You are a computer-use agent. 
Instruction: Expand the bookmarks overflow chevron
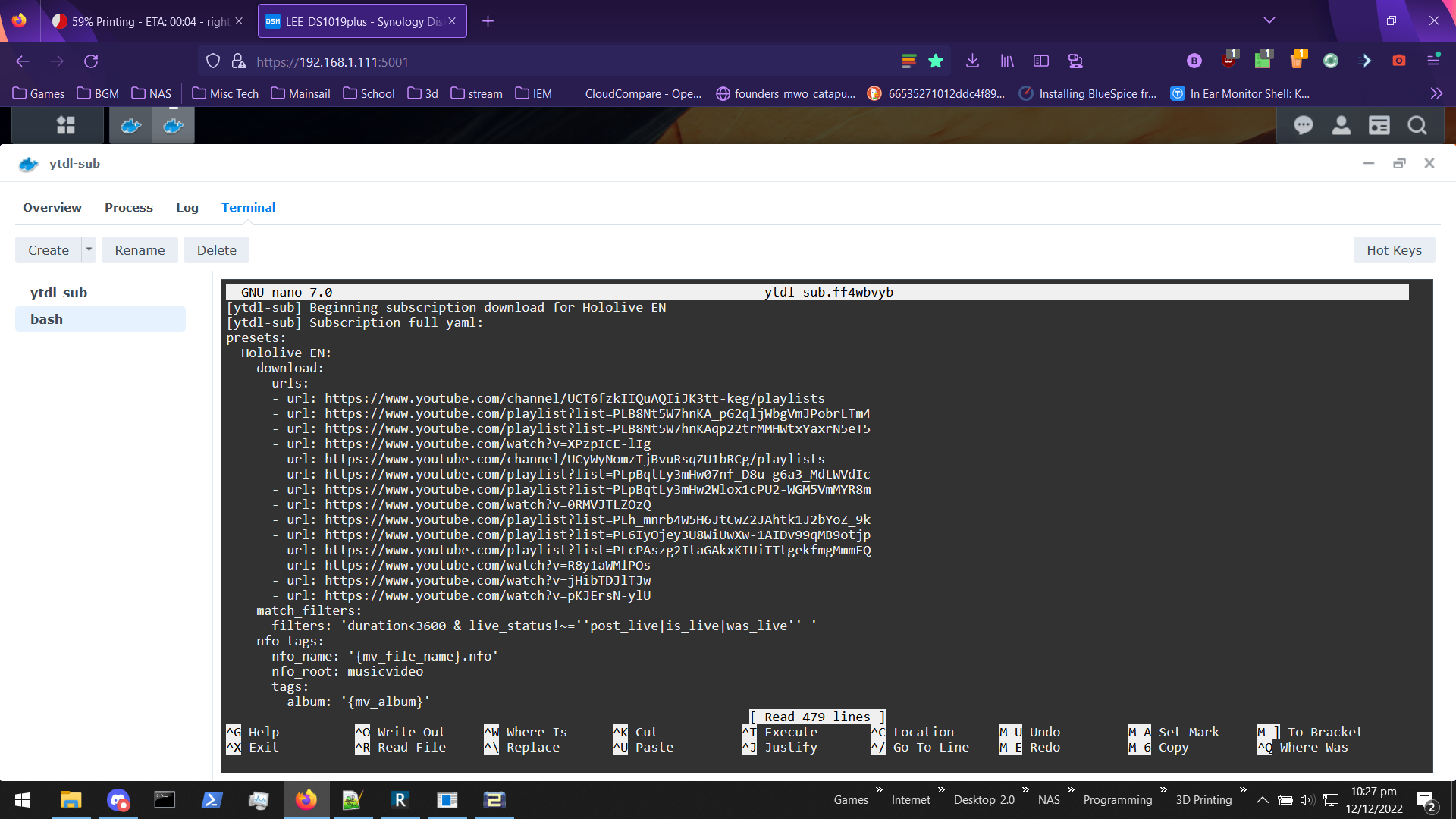coord(1436,93)
